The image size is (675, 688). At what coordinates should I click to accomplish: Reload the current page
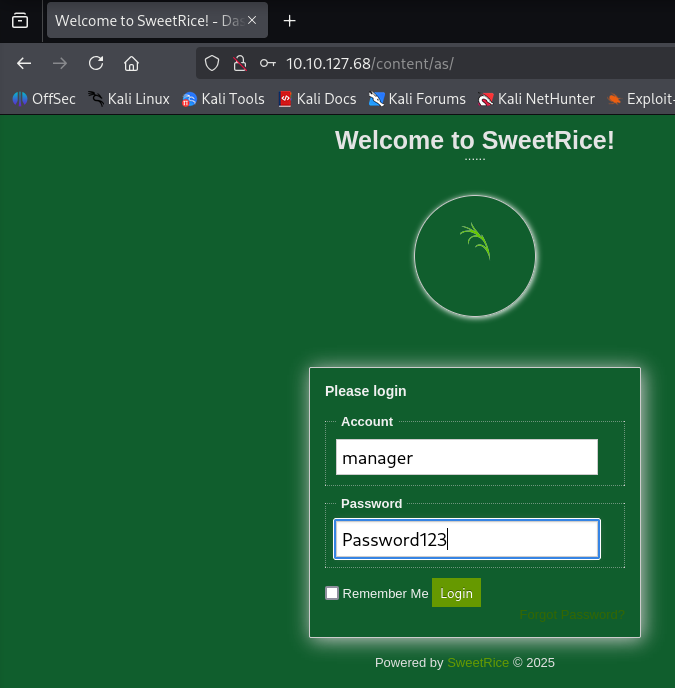96,64
